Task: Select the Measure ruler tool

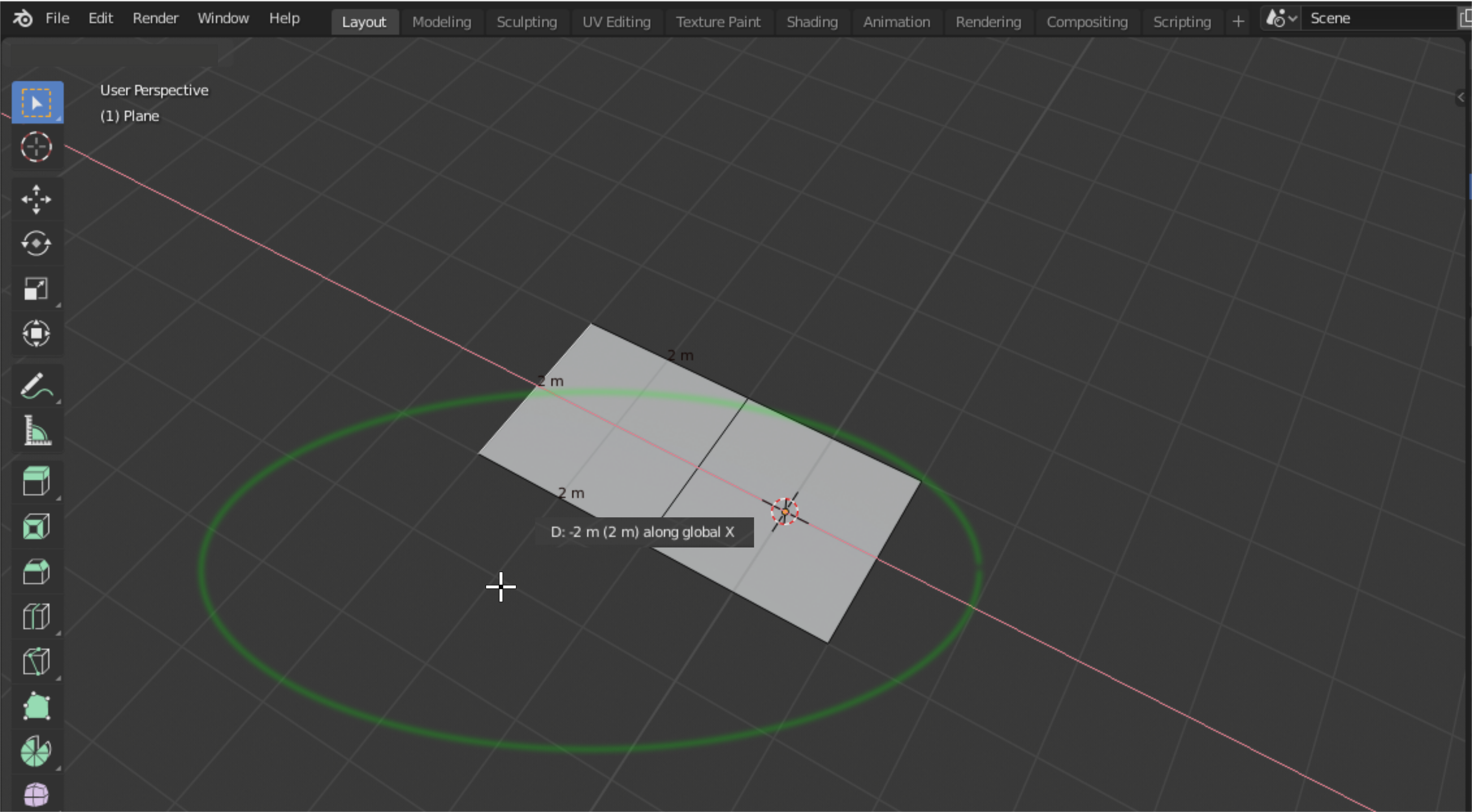Action: point(37,430)
